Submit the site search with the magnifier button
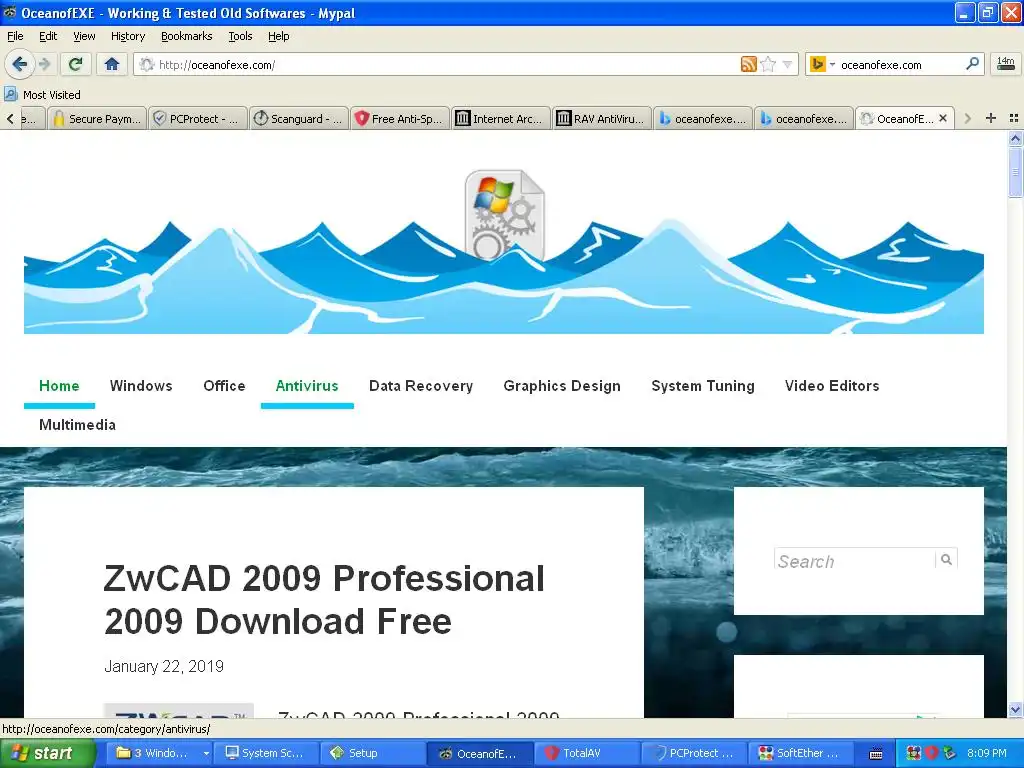This screenshot has width=1024, height=768. click(946, 560)
